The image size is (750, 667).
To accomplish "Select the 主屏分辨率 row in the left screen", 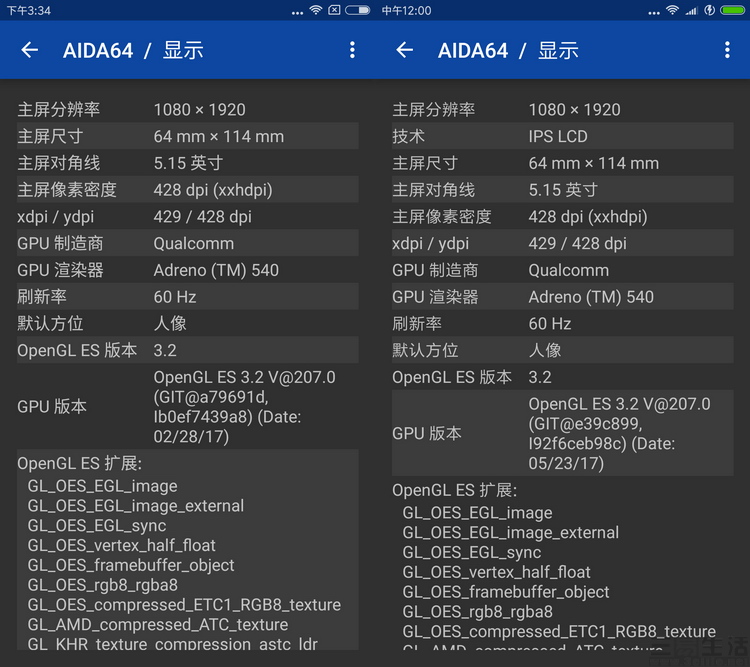I will [188, 110].
